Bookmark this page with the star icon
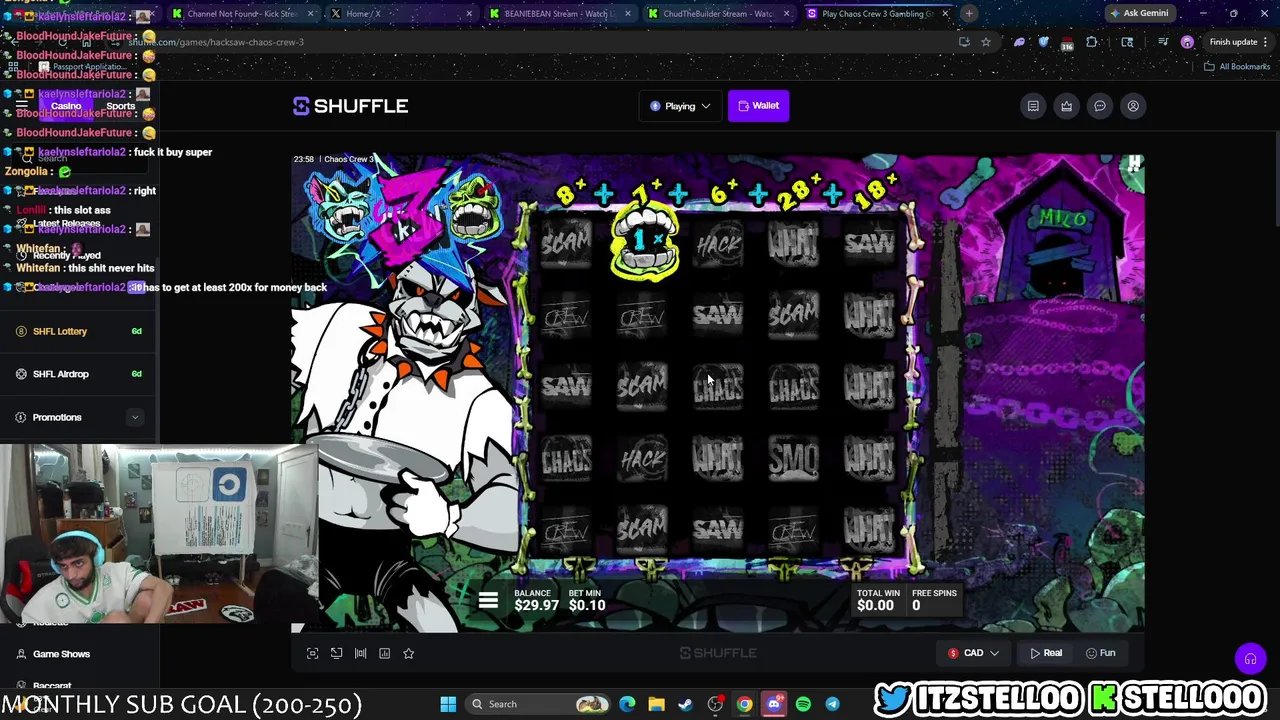1280x720 pixels. click(986, 42)
